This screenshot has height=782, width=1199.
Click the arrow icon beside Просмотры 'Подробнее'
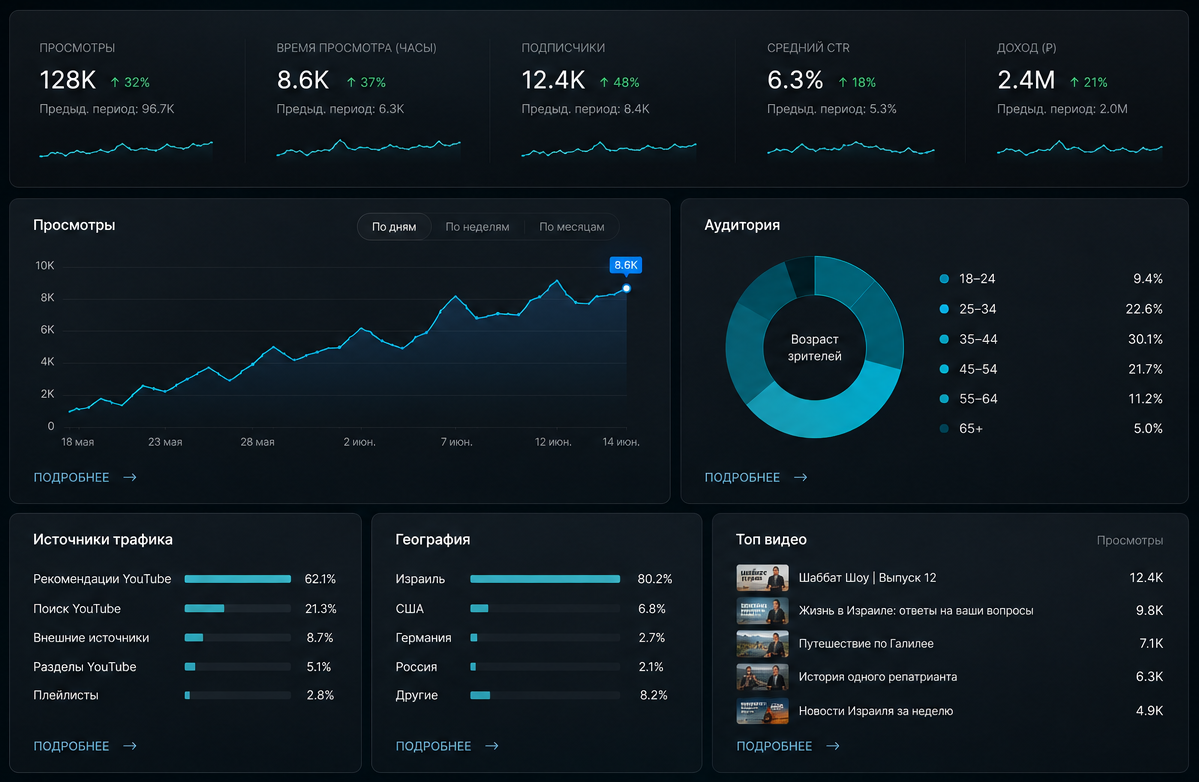coord(130,477)
